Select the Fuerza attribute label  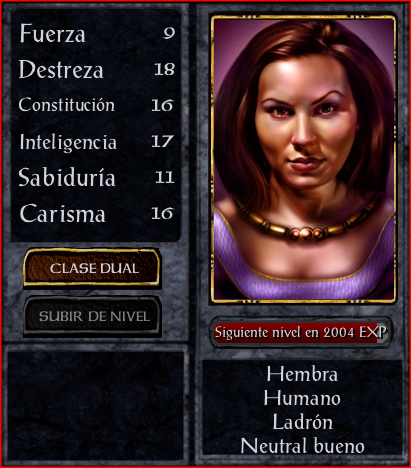click(52, 33)
